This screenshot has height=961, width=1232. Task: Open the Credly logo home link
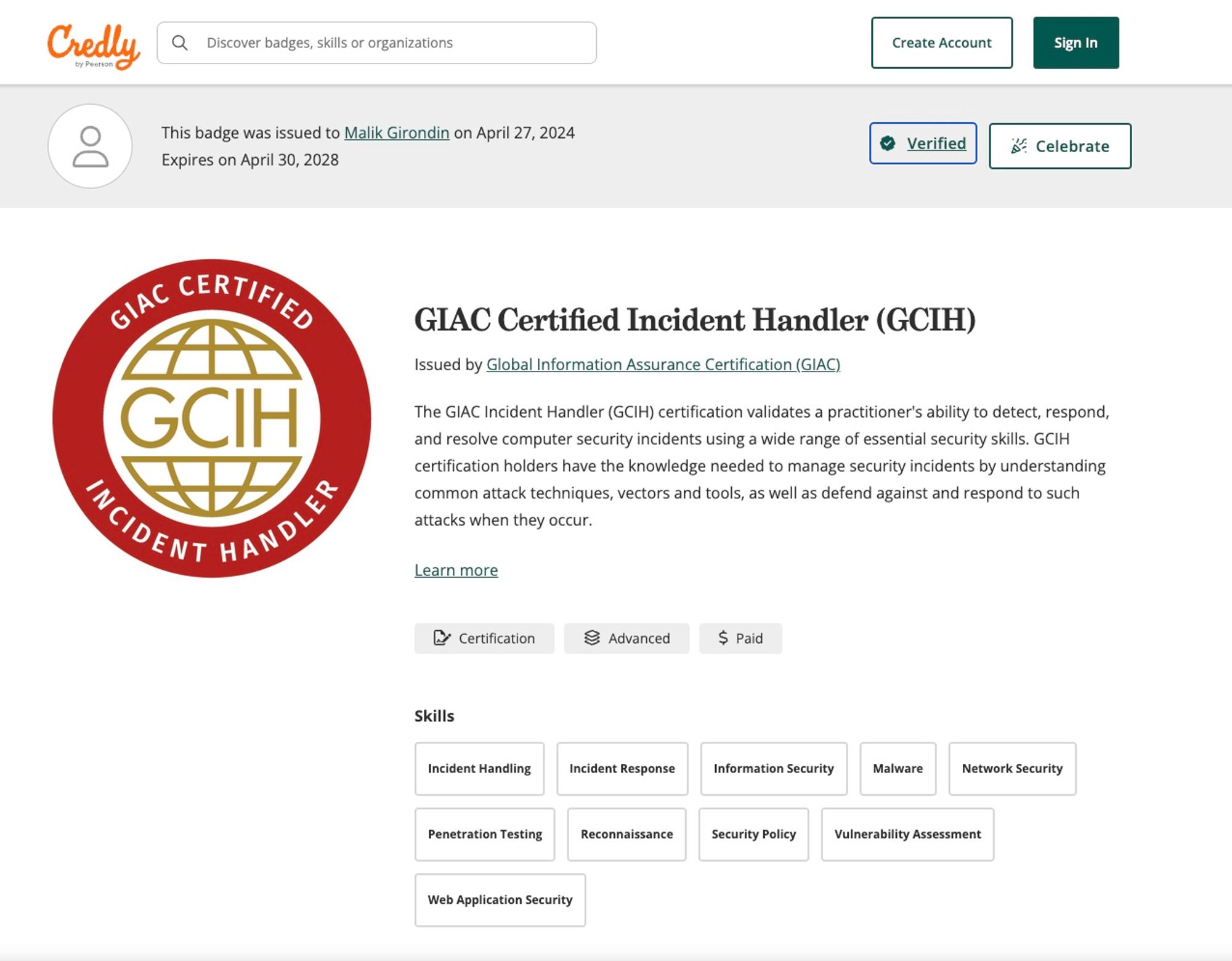point(94,46)
